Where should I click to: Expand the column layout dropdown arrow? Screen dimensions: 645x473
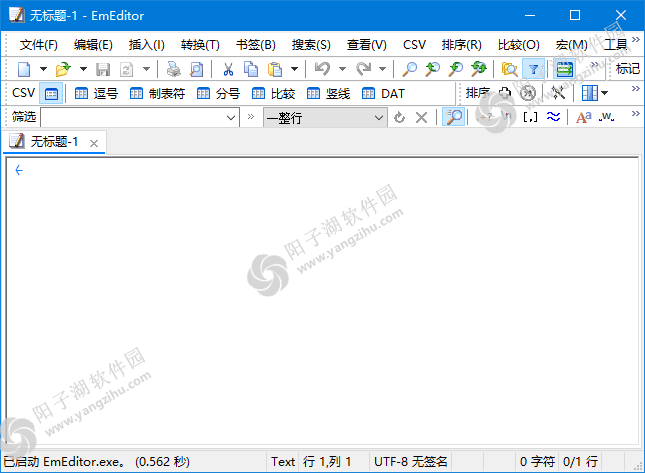click(x=604, y=93)
